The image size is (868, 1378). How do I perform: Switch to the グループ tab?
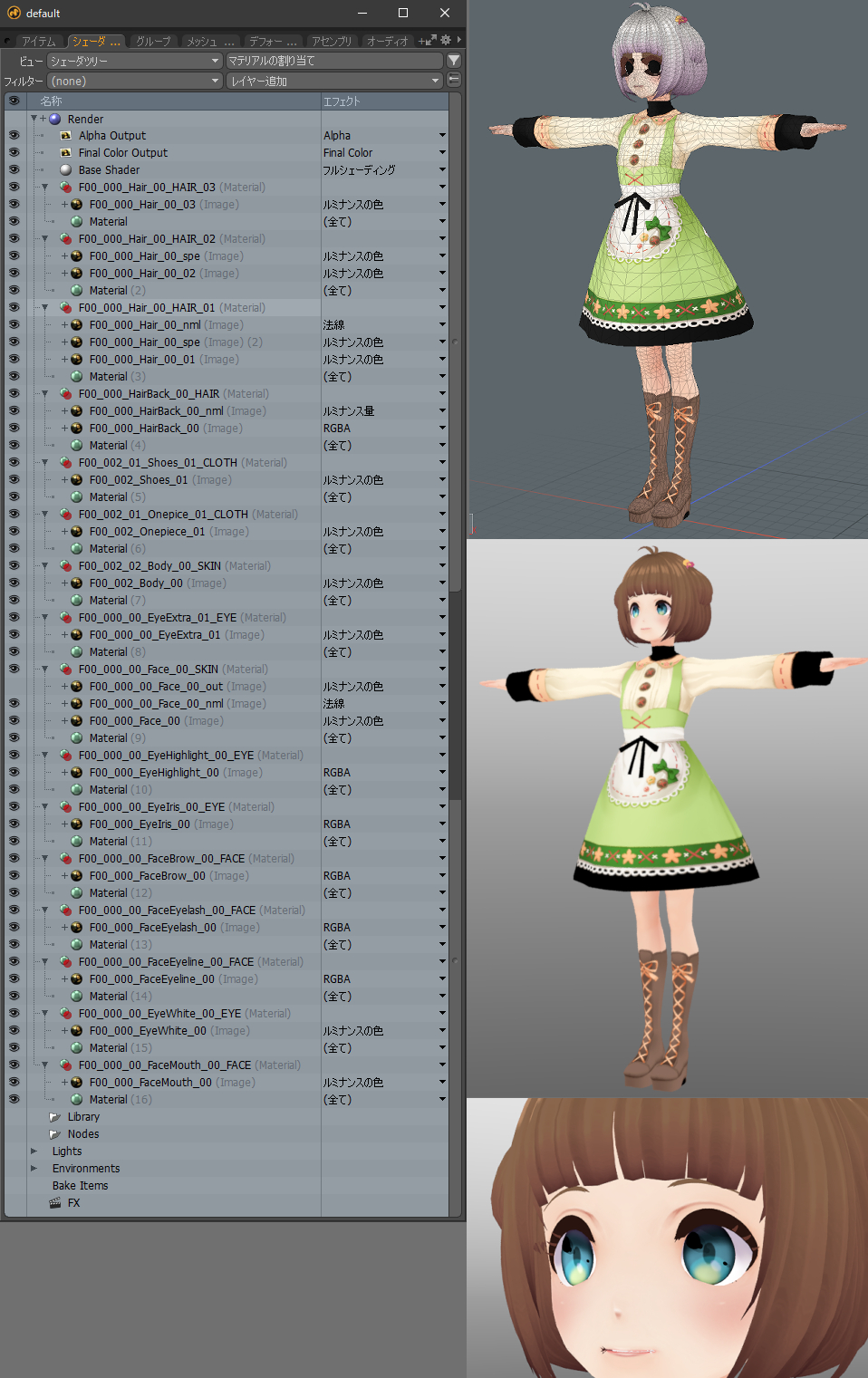pos(153,42)
